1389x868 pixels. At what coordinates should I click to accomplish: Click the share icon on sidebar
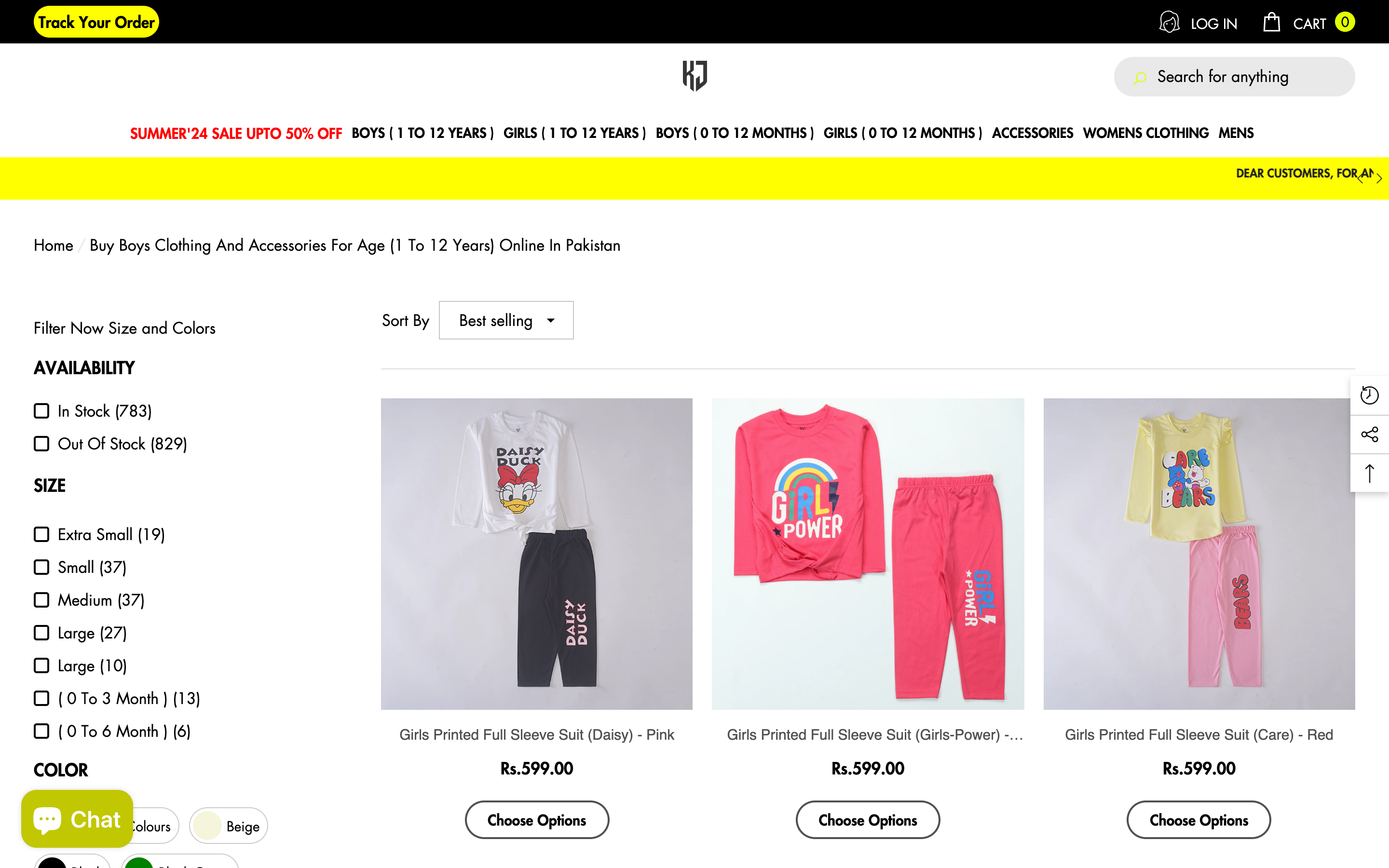[1370, 434]
